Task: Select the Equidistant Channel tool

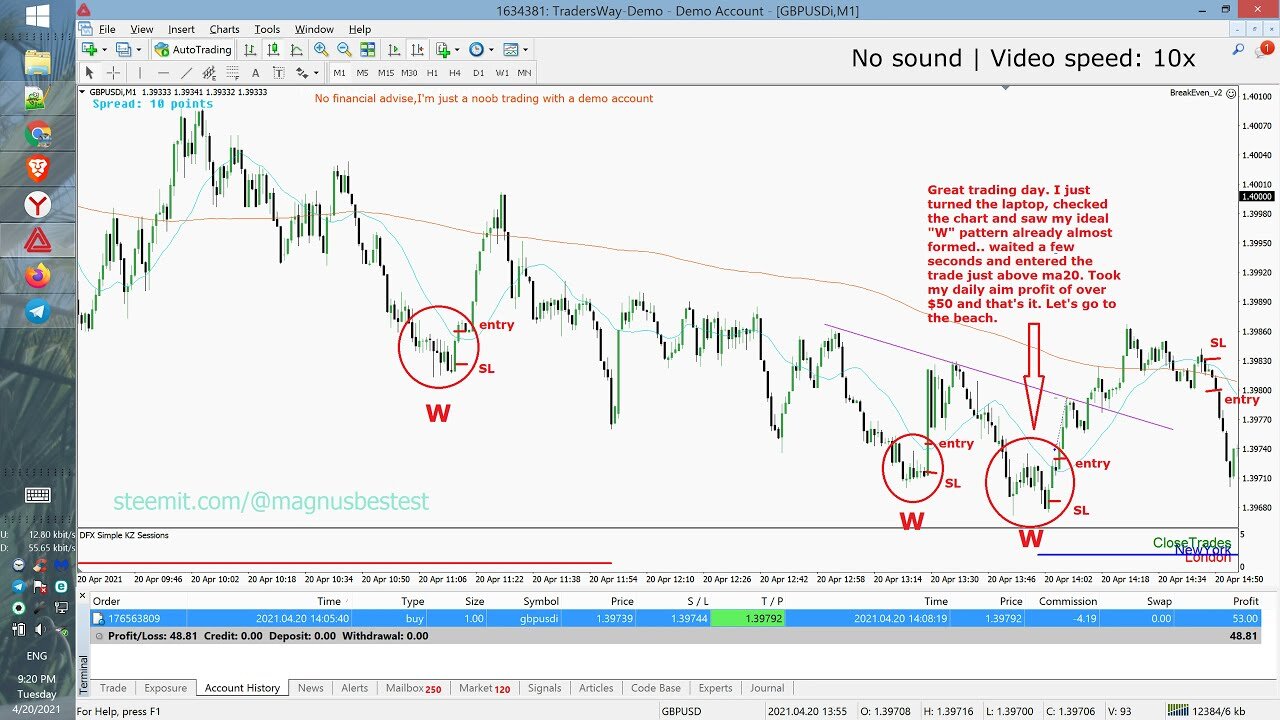Action: (209, 73)
